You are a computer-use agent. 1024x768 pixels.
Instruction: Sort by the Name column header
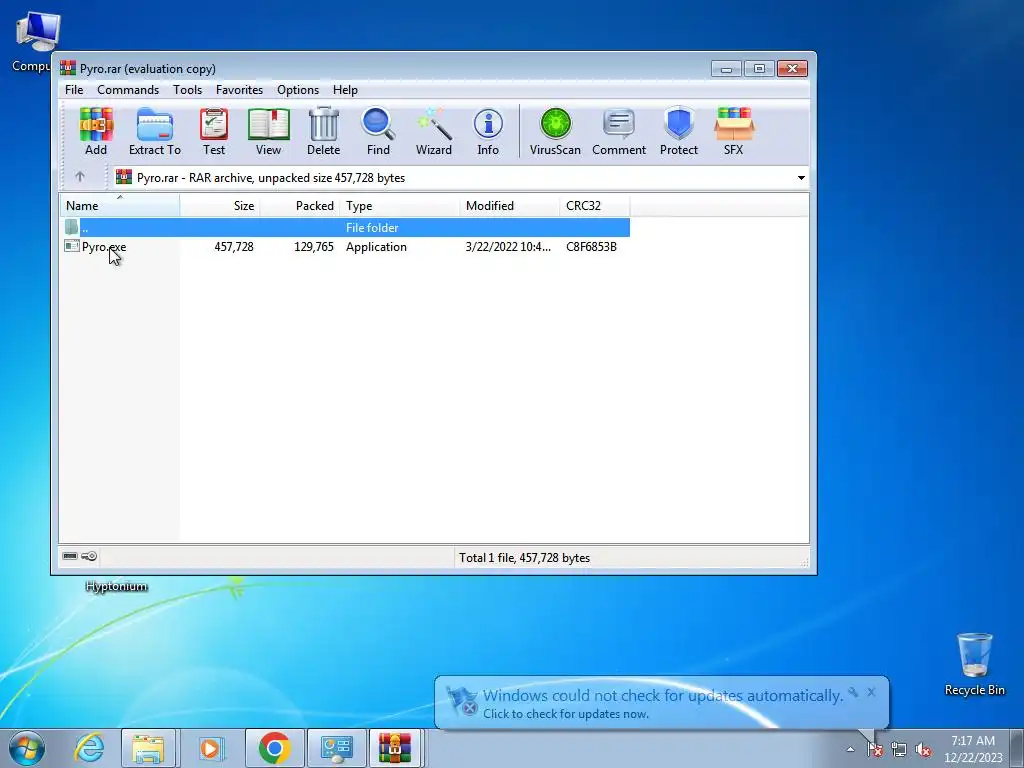[x=120, y=206]
